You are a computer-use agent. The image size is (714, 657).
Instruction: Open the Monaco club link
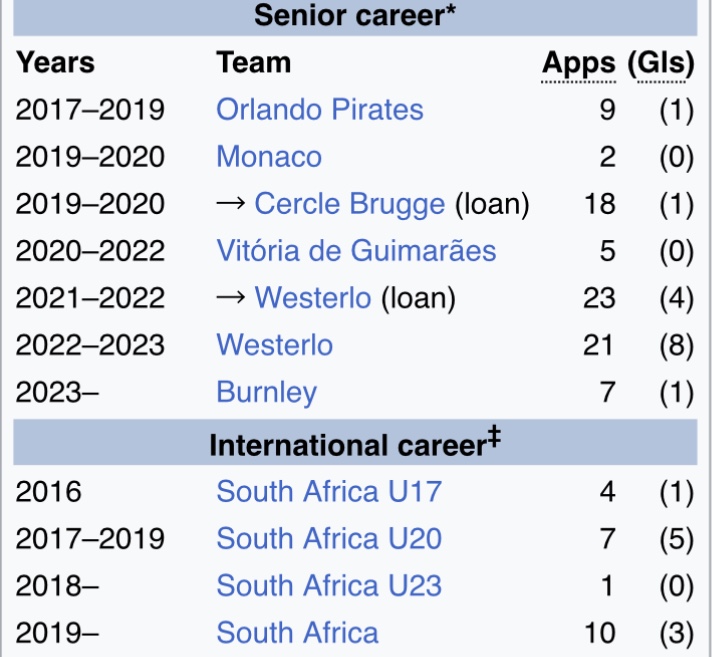[269, 157]
